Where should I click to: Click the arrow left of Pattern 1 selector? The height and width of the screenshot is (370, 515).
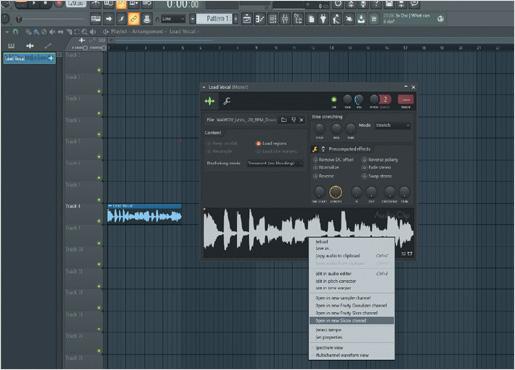click(x=192, y=19)
